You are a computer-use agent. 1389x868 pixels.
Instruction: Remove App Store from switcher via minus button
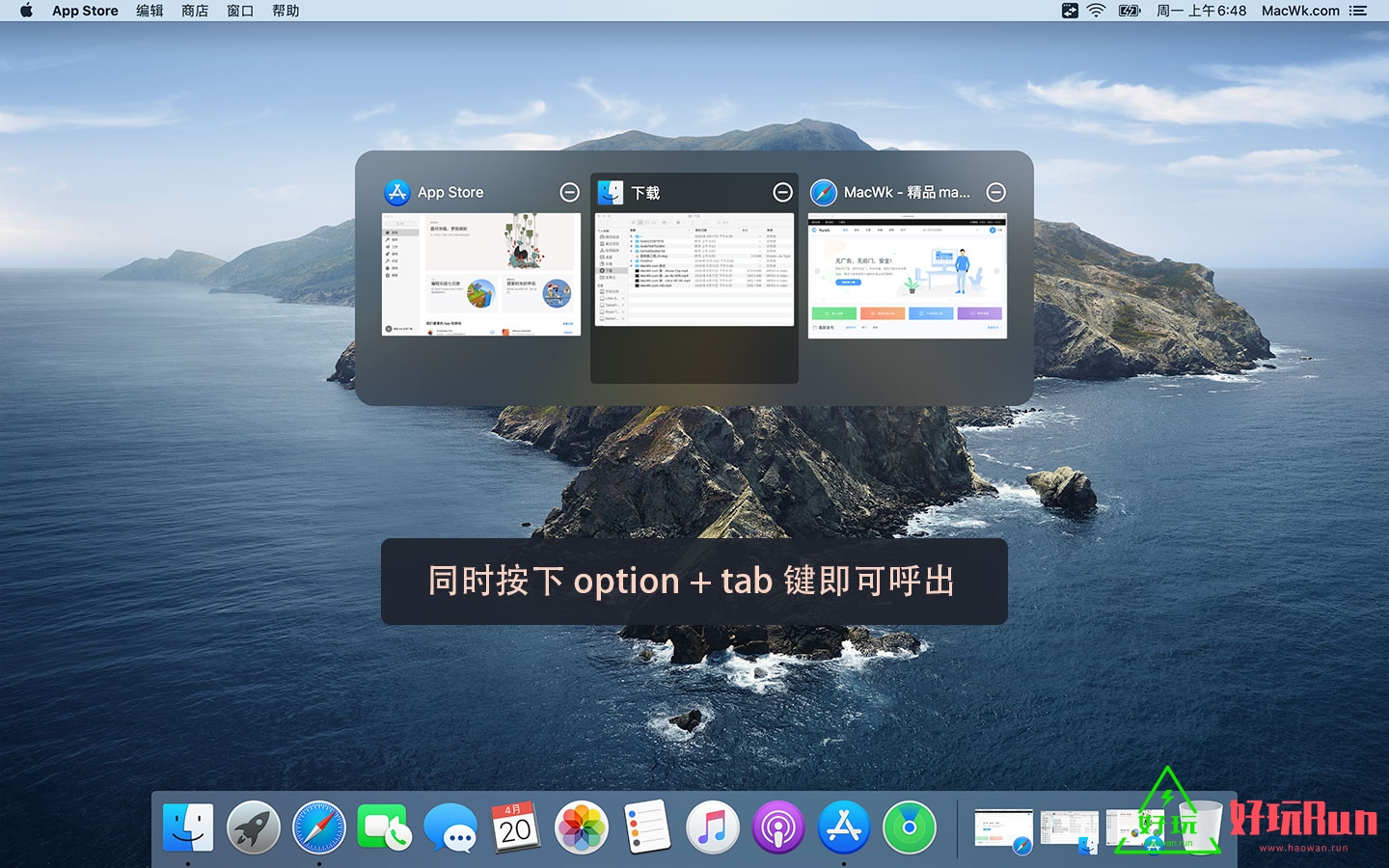pos(569,192)
